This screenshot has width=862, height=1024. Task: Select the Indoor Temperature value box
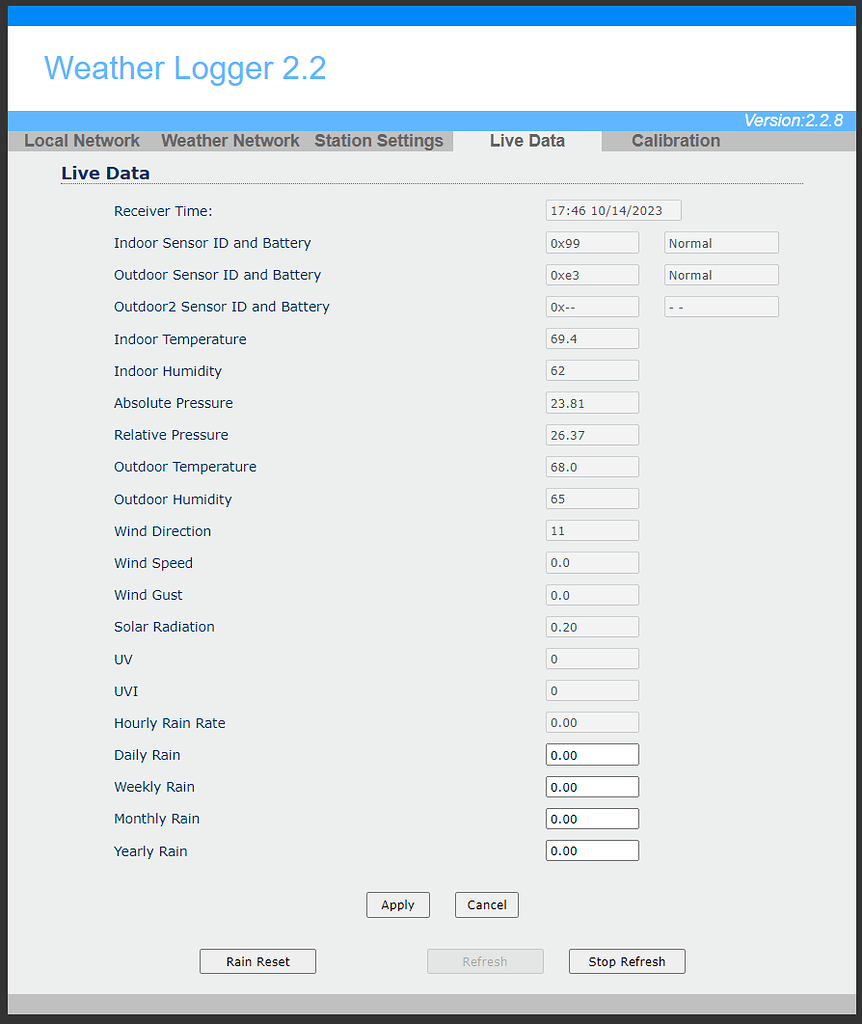pos(591,338)
